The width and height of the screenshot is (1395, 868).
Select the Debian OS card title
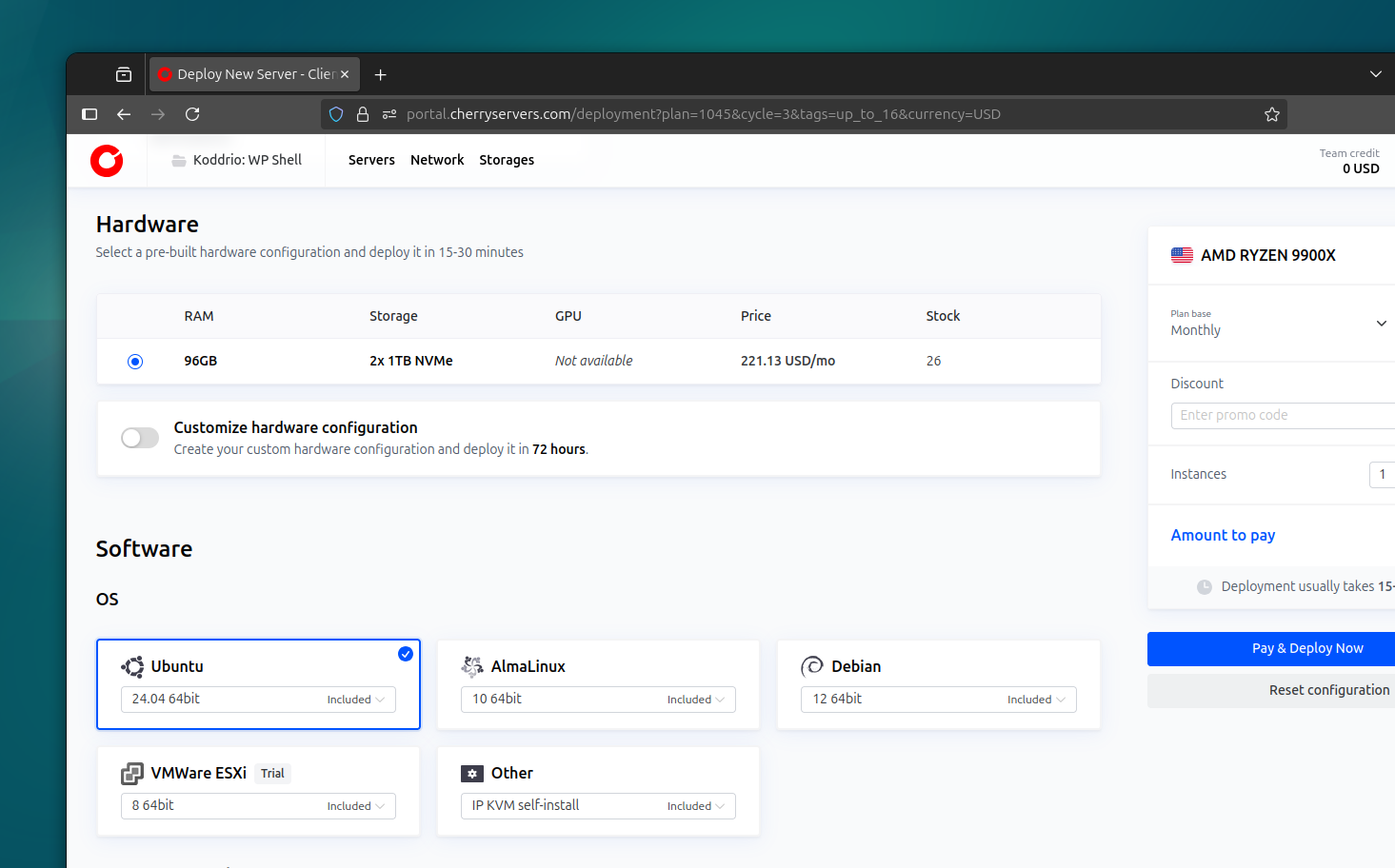856,667
